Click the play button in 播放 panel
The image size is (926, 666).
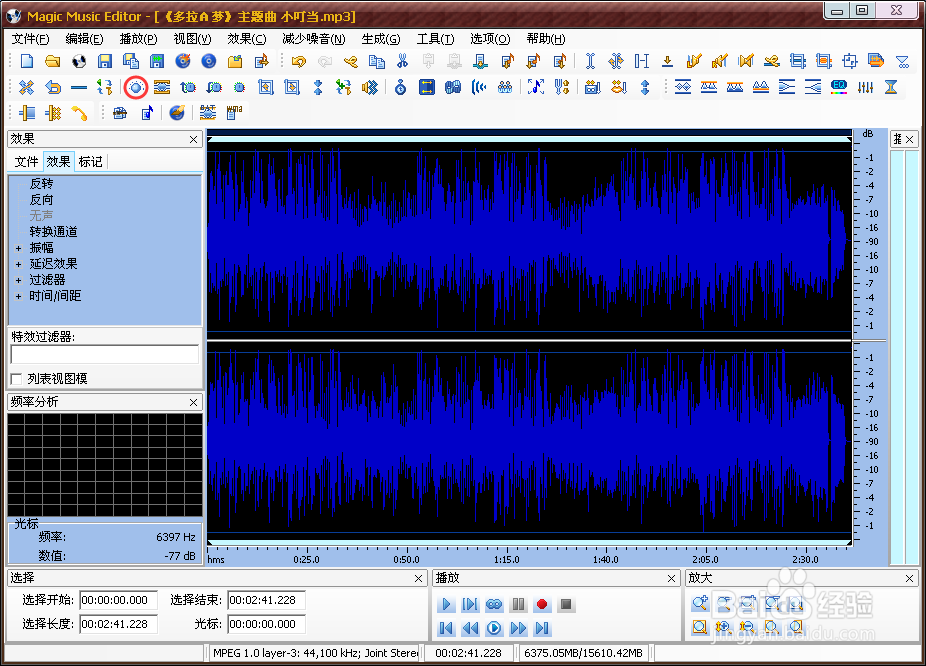point(446,604)
